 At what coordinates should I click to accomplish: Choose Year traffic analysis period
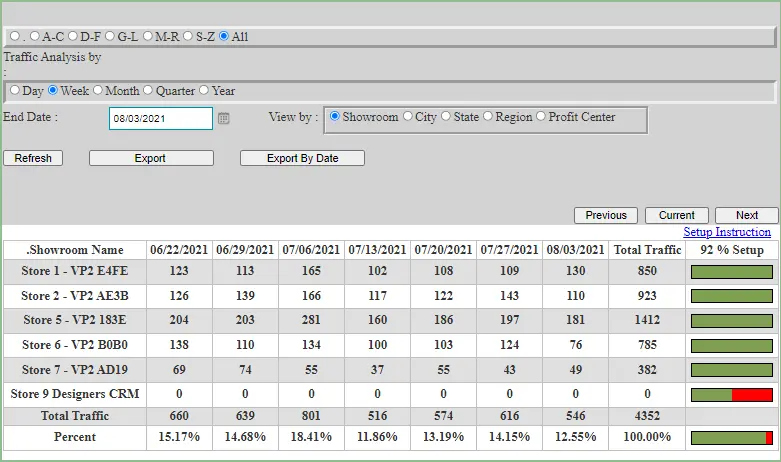pyautogui.click(x=205, y=91)
